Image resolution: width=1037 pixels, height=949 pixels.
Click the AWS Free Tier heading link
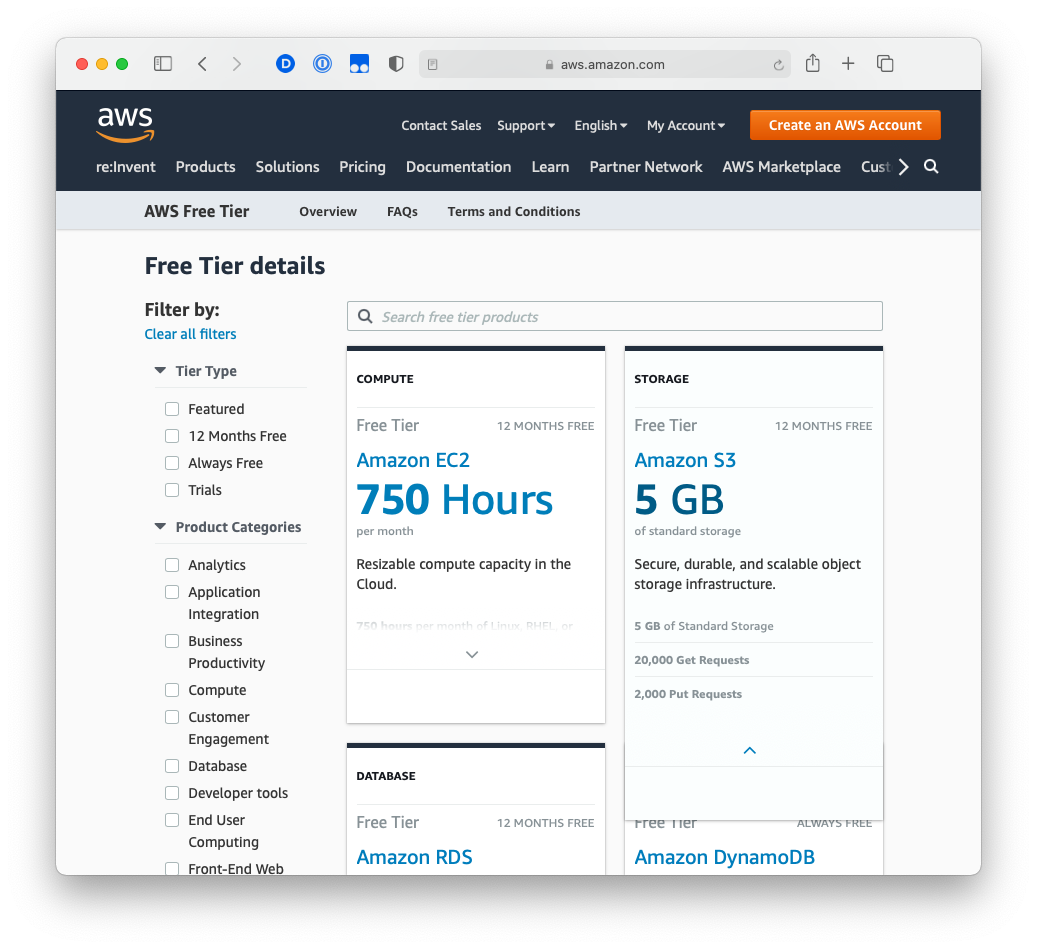click(x=196, y=212)
